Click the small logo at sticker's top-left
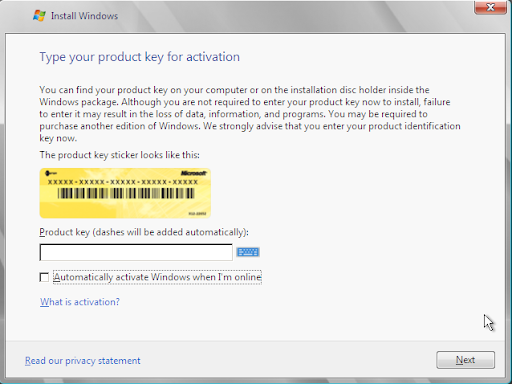Image resolution: width=512 pixels, height=384 pixels. 51,173
